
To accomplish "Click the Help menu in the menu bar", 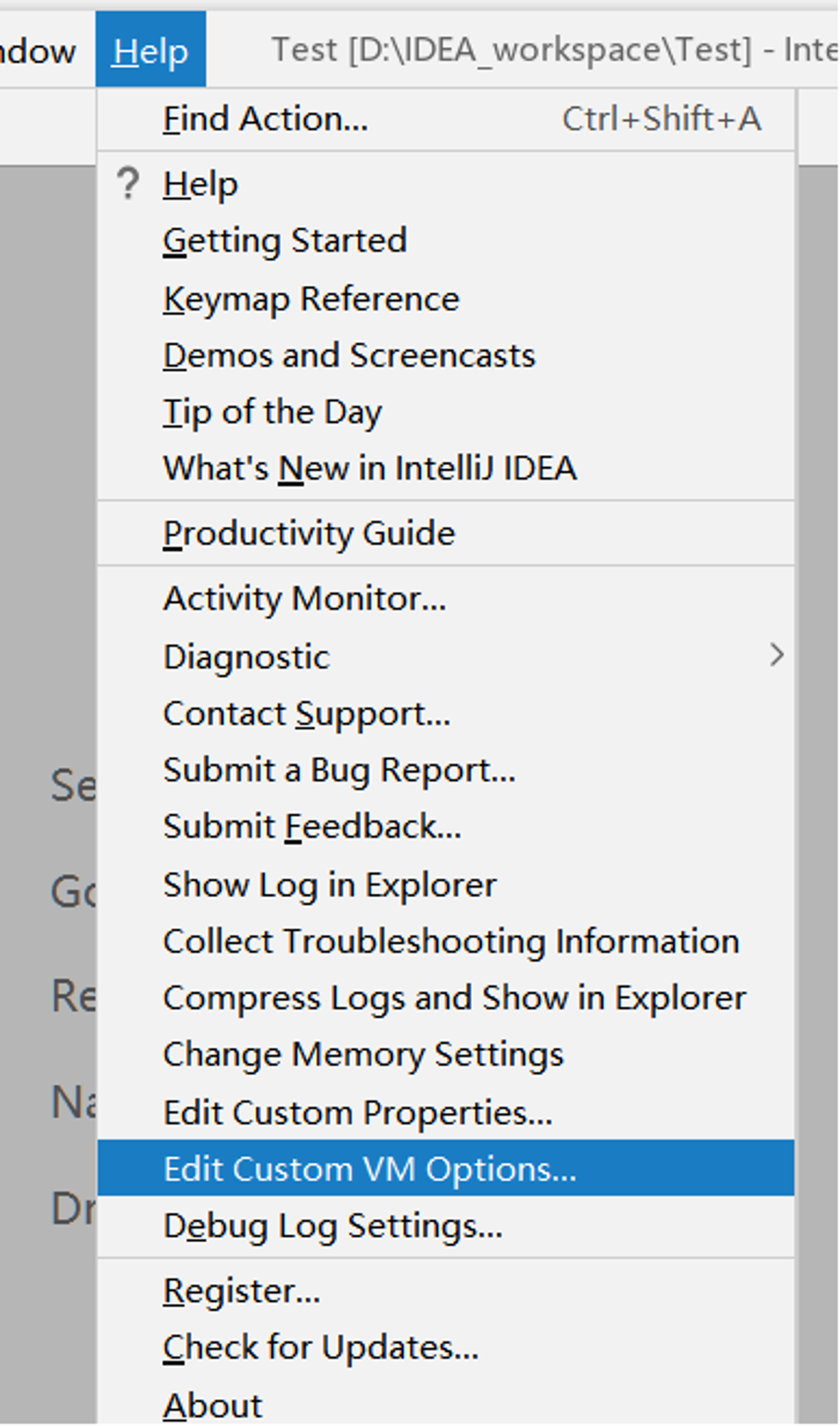I will tap(150, 50).
